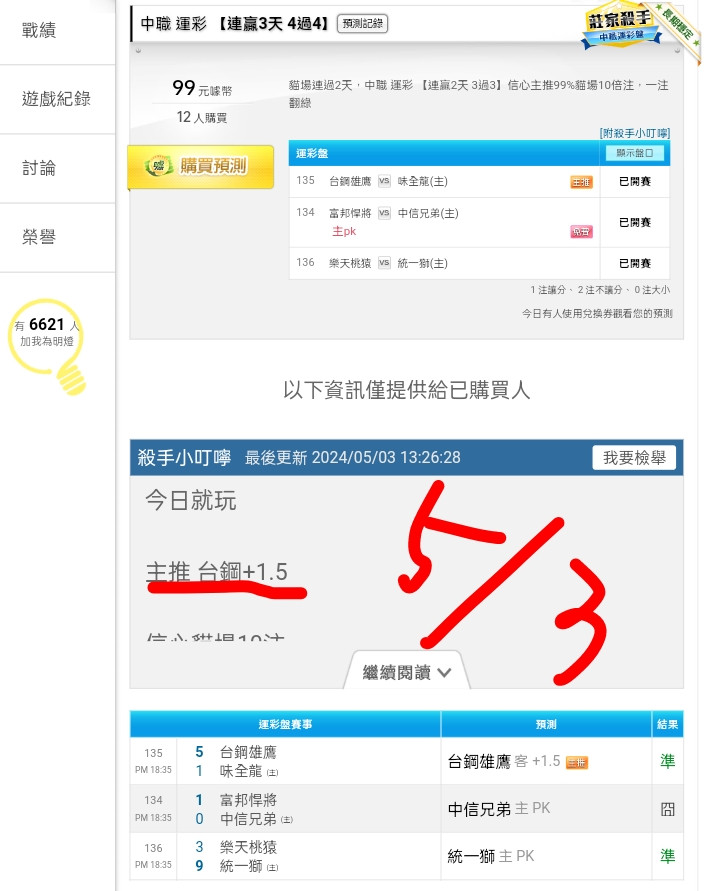
Task: Switch to the 榮譽 sidebar tab
Action: (x=39, y=237)
